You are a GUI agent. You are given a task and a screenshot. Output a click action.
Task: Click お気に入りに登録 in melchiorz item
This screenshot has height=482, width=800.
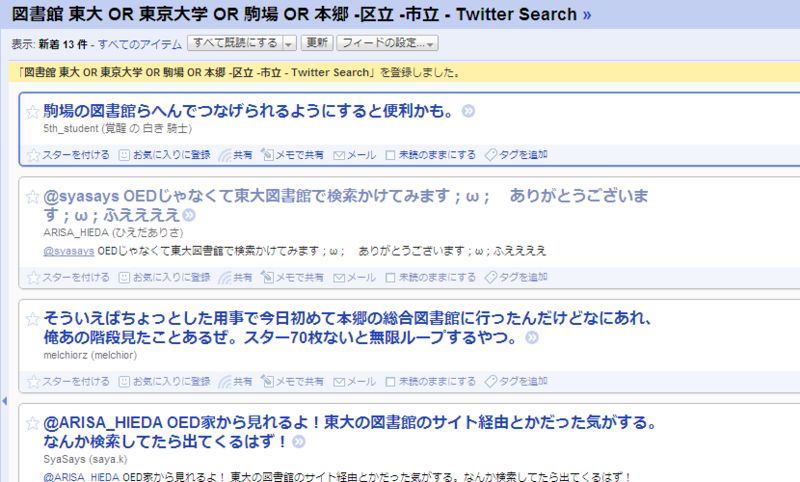click(x=165, y=382)
